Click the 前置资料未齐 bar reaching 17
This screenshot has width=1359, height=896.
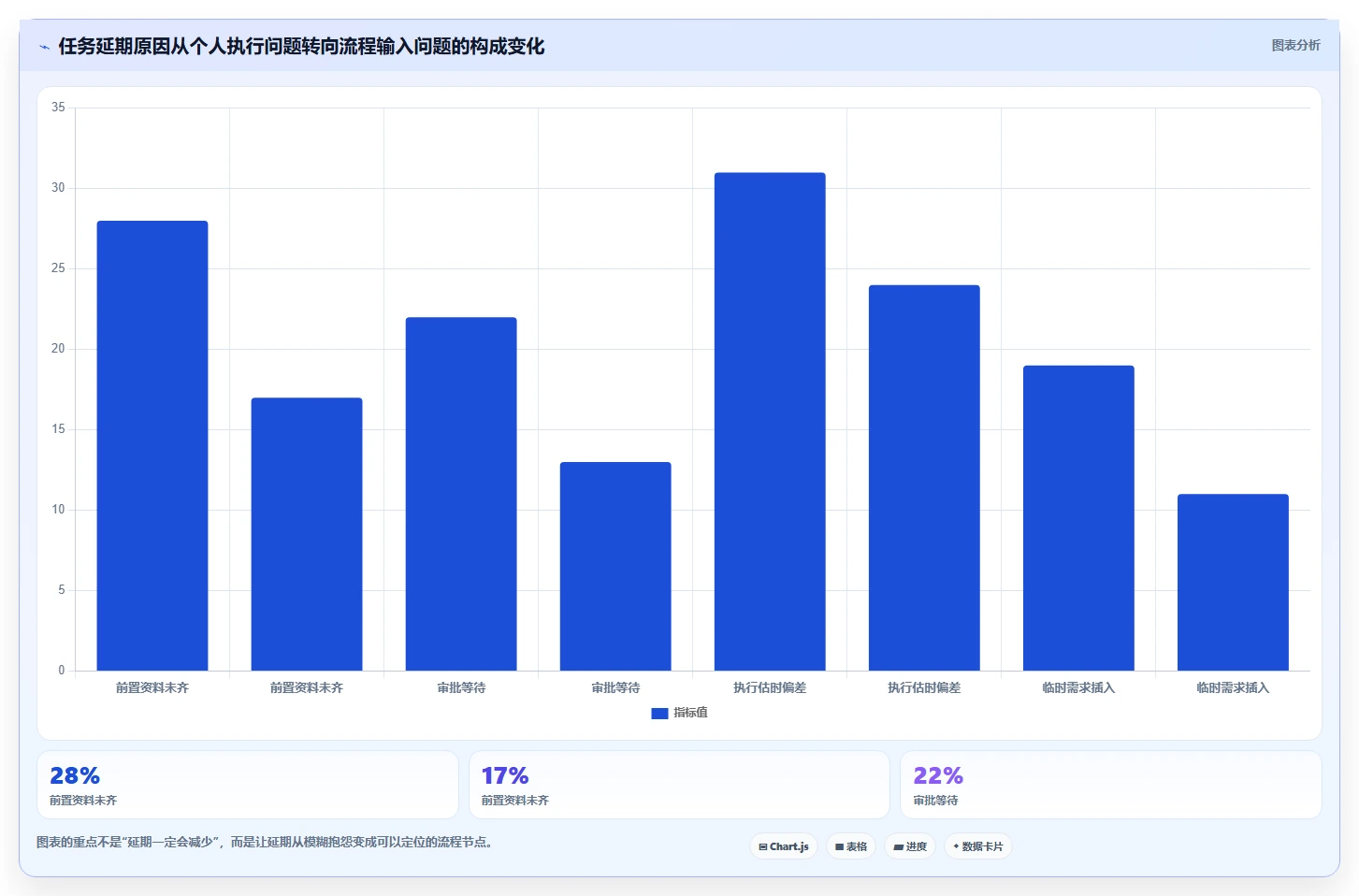(x=307, y=534)
